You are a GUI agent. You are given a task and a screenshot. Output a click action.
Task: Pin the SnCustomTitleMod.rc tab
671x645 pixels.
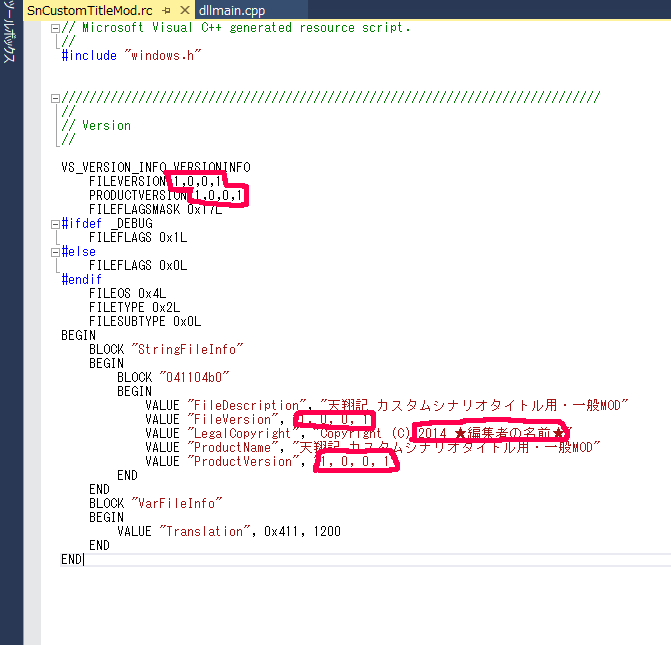(x=167, y=10)
